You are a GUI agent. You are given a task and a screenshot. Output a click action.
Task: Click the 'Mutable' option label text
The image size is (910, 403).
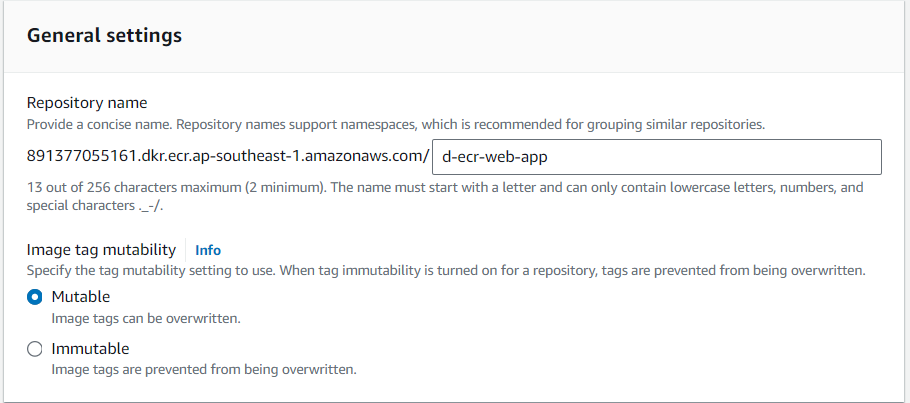click(80, 297)
